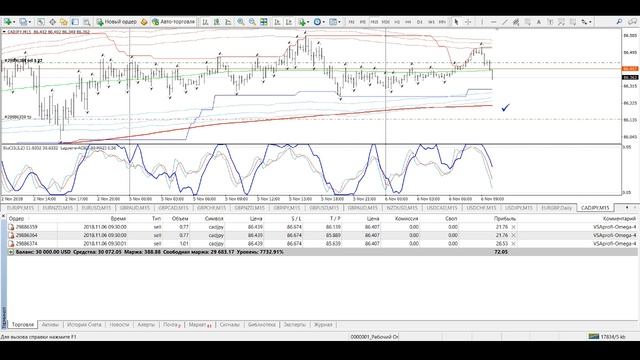The height and width of the screenshot is (360, 640).
Task: Expand the New Chart dropdown arrow
Action: click(14, 22)
